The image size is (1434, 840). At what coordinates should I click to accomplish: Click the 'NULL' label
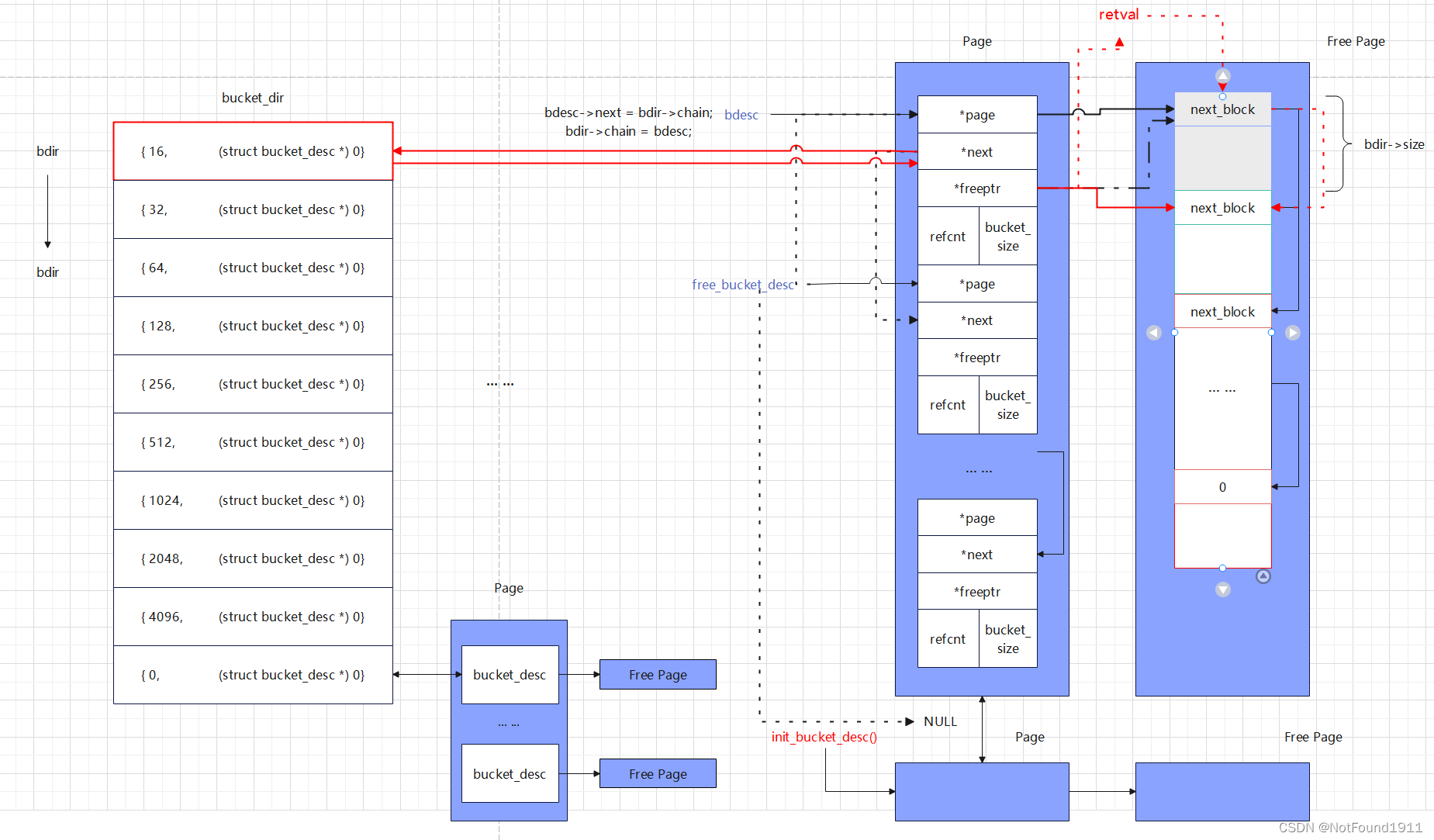tap(940, 721)
